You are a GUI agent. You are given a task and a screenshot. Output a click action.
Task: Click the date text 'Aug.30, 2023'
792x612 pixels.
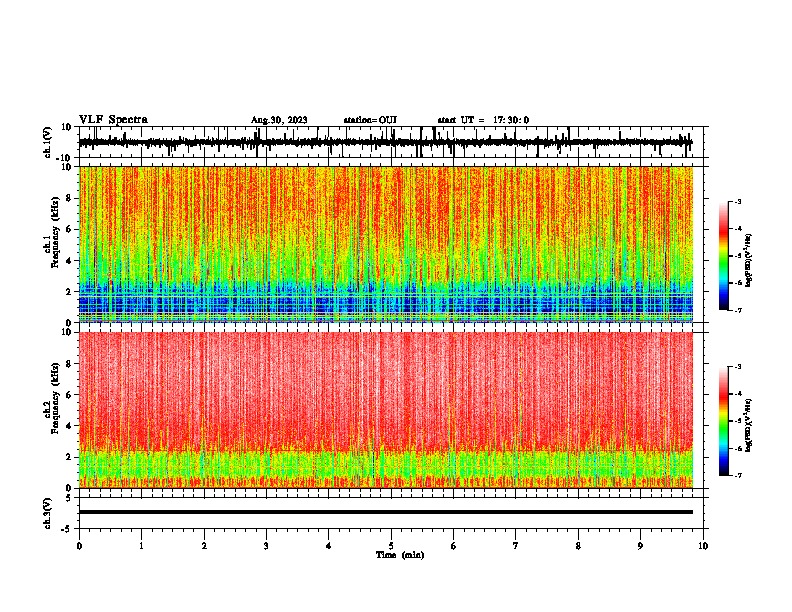(x=279, y=120)
